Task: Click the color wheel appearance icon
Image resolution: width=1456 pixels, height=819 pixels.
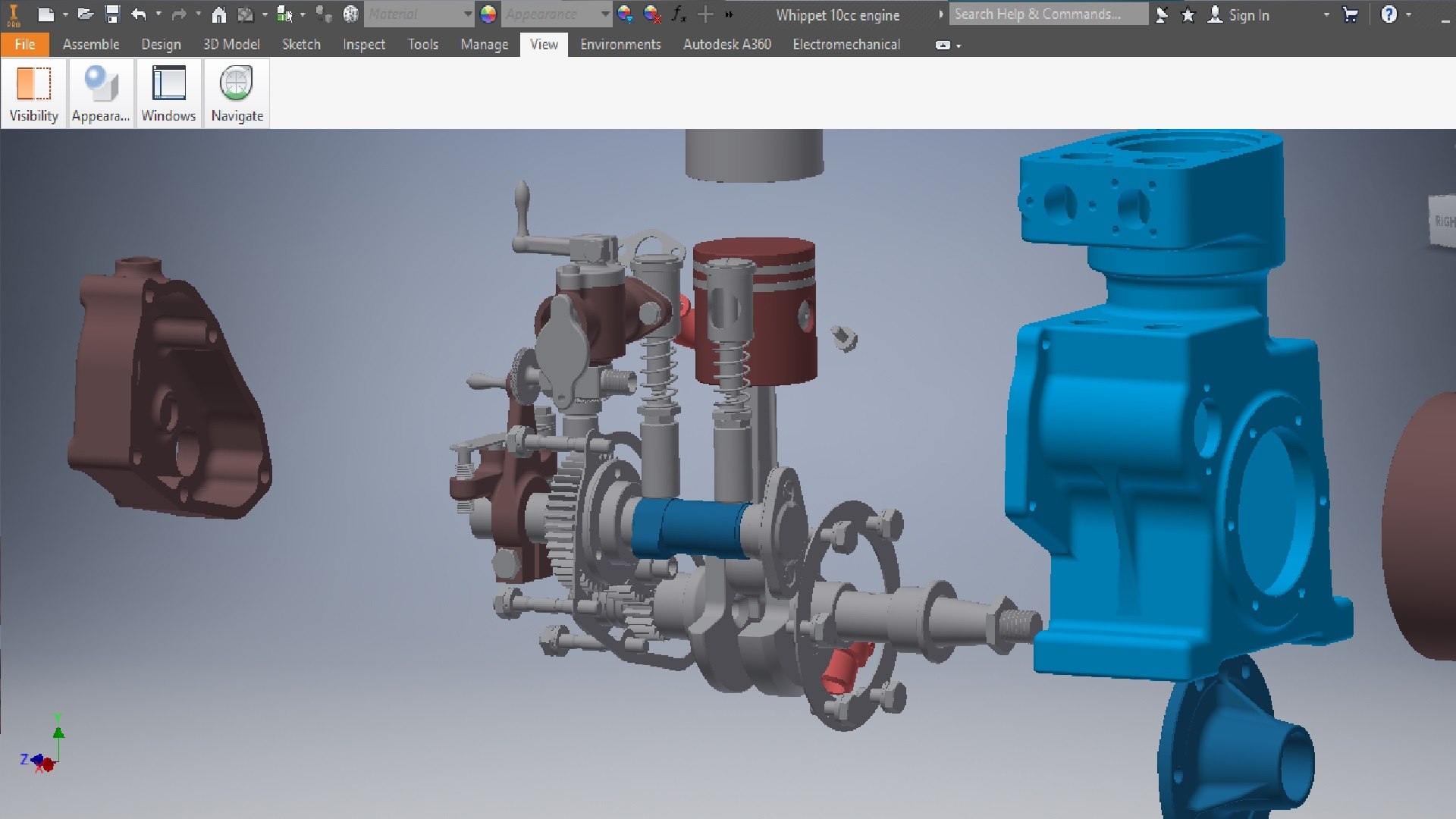Action: 488,14
